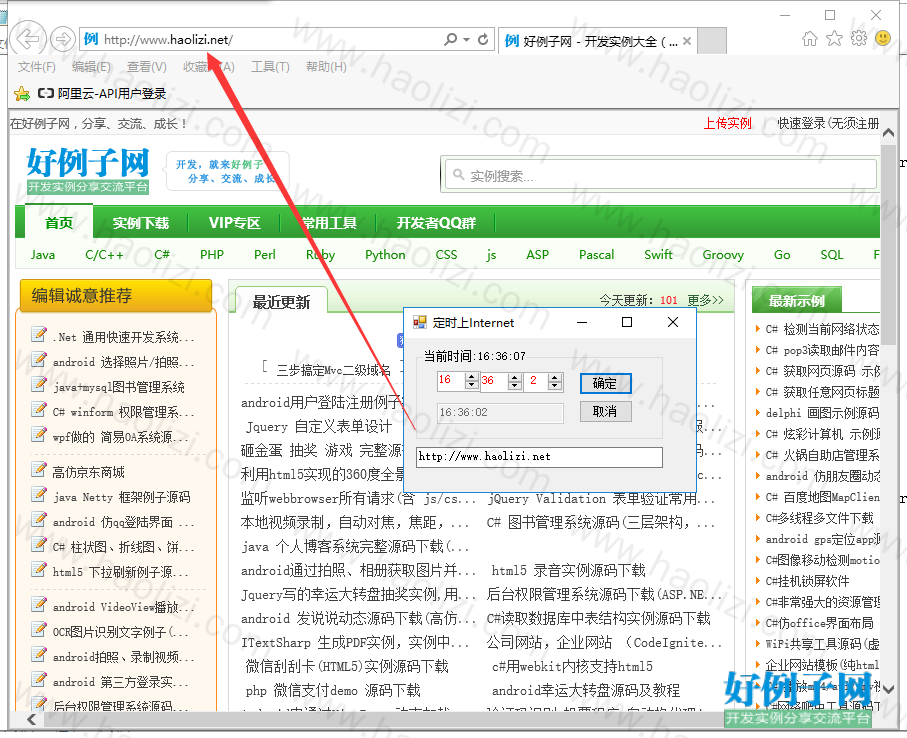Open the Swift category link
This screenshot has height=738, width=907.
658,254
